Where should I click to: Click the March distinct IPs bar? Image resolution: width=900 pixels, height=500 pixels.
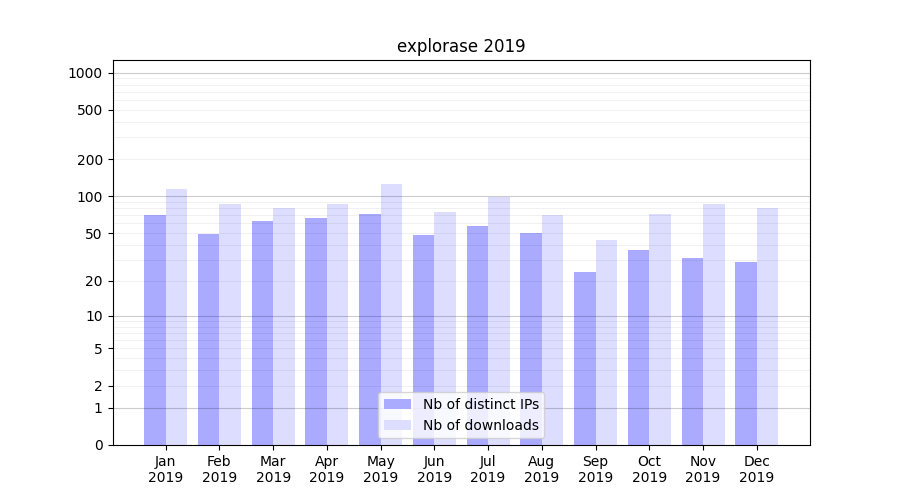click(x=262, y=333)
